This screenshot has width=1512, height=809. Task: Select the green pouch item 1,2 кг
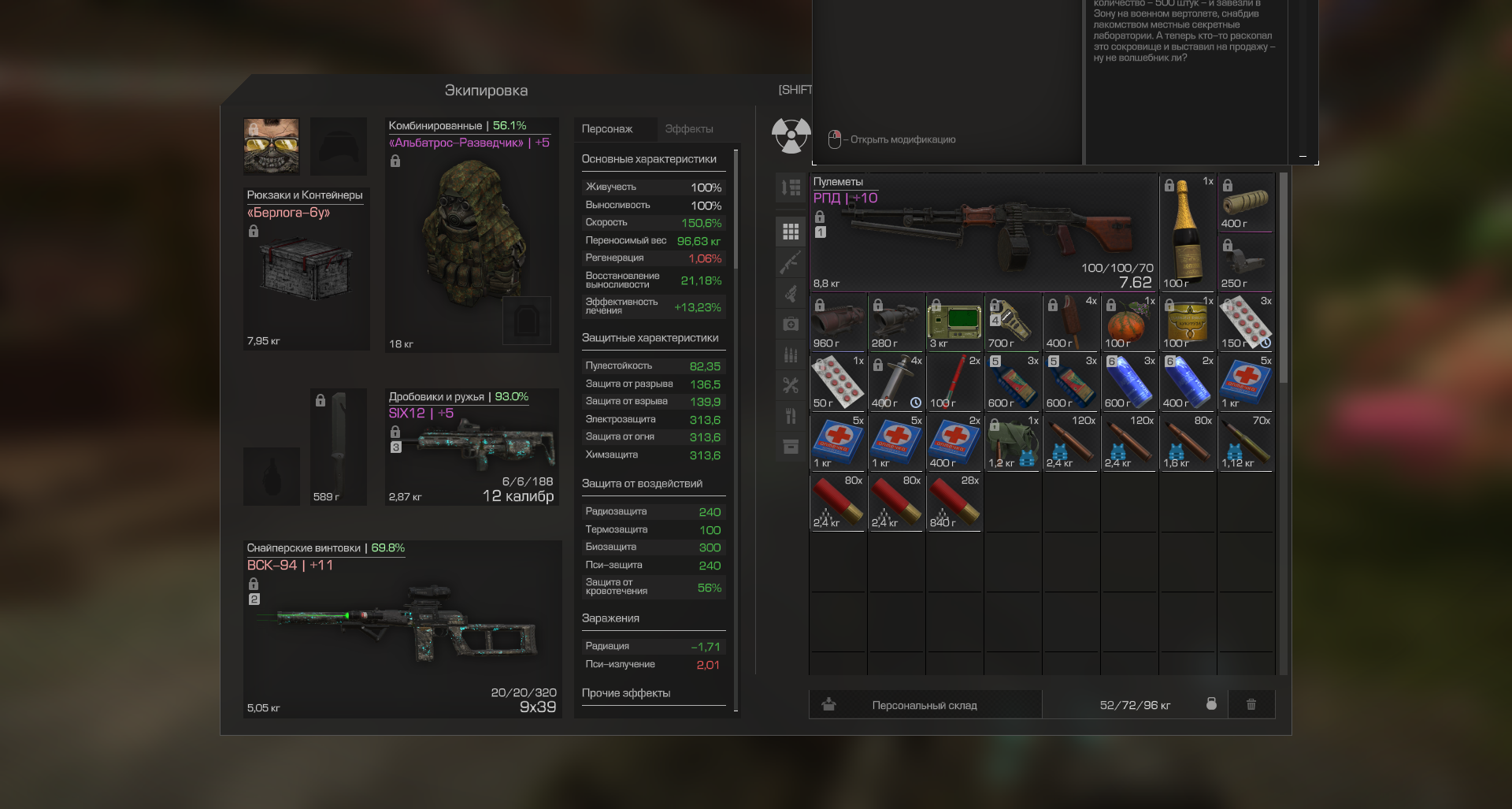1013,443
